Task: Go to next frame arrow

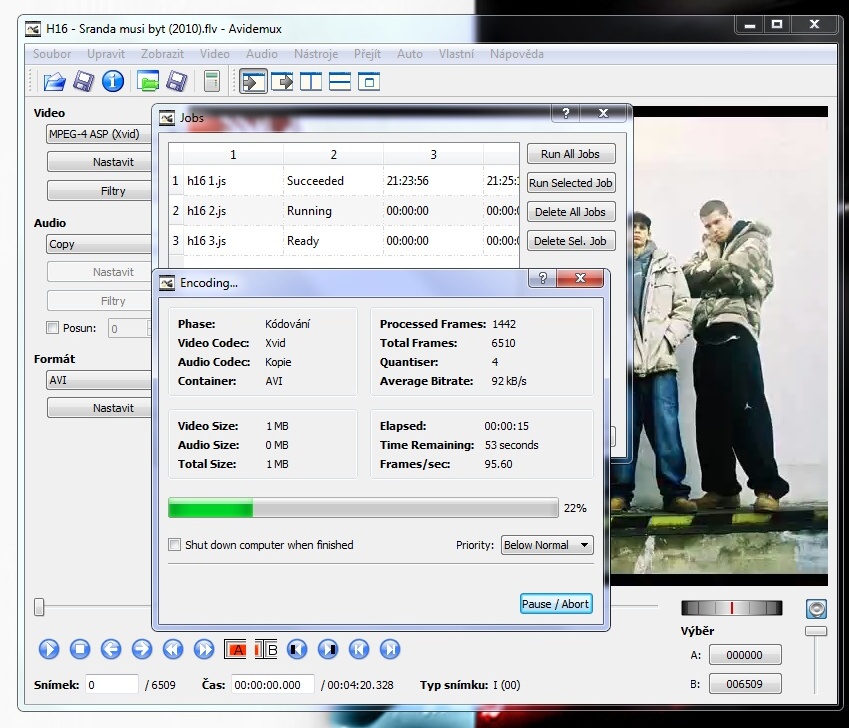Action: click(x=142, y=650)
